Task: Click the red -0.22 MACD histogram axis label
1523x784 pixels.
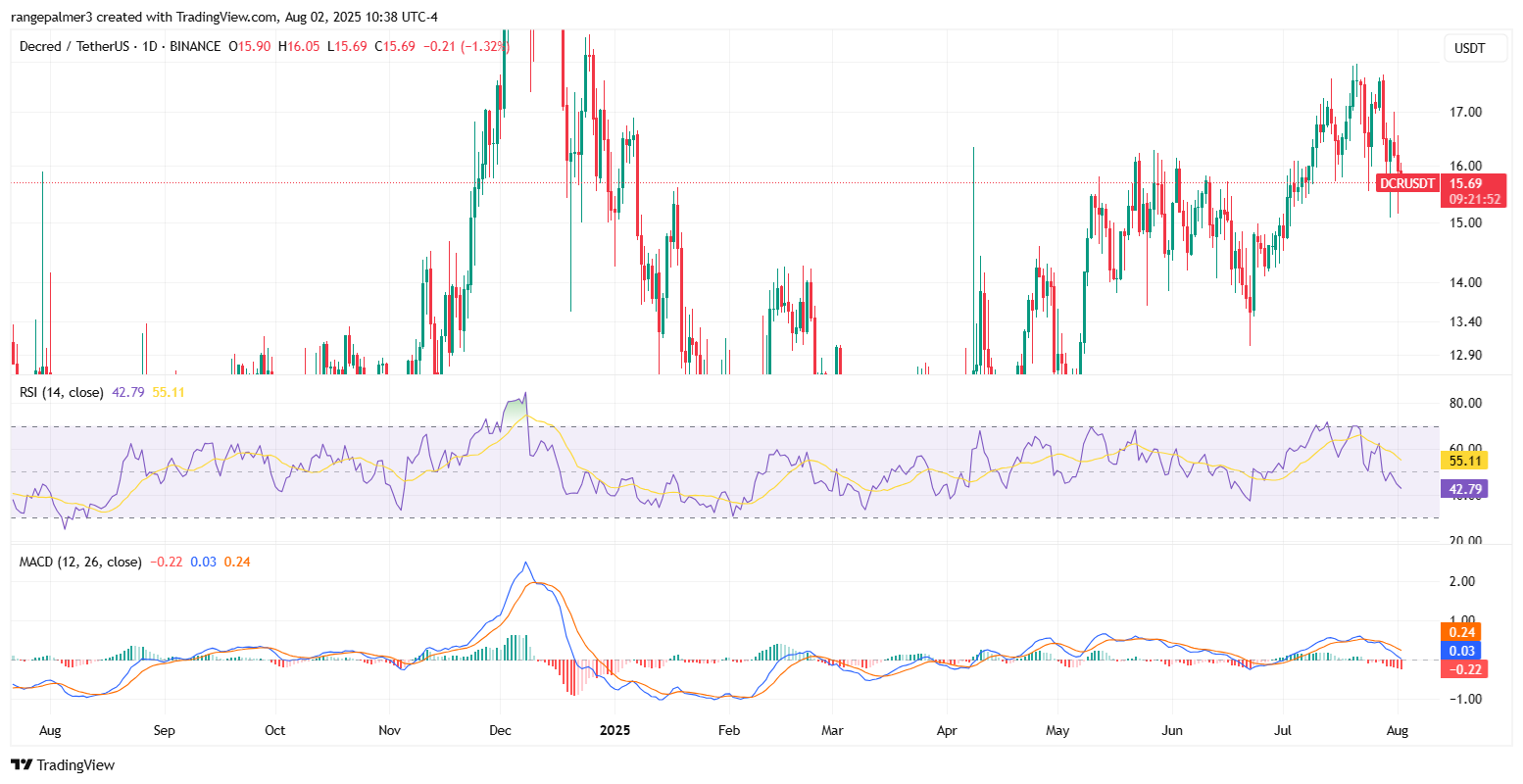Action: [1461, 668]
